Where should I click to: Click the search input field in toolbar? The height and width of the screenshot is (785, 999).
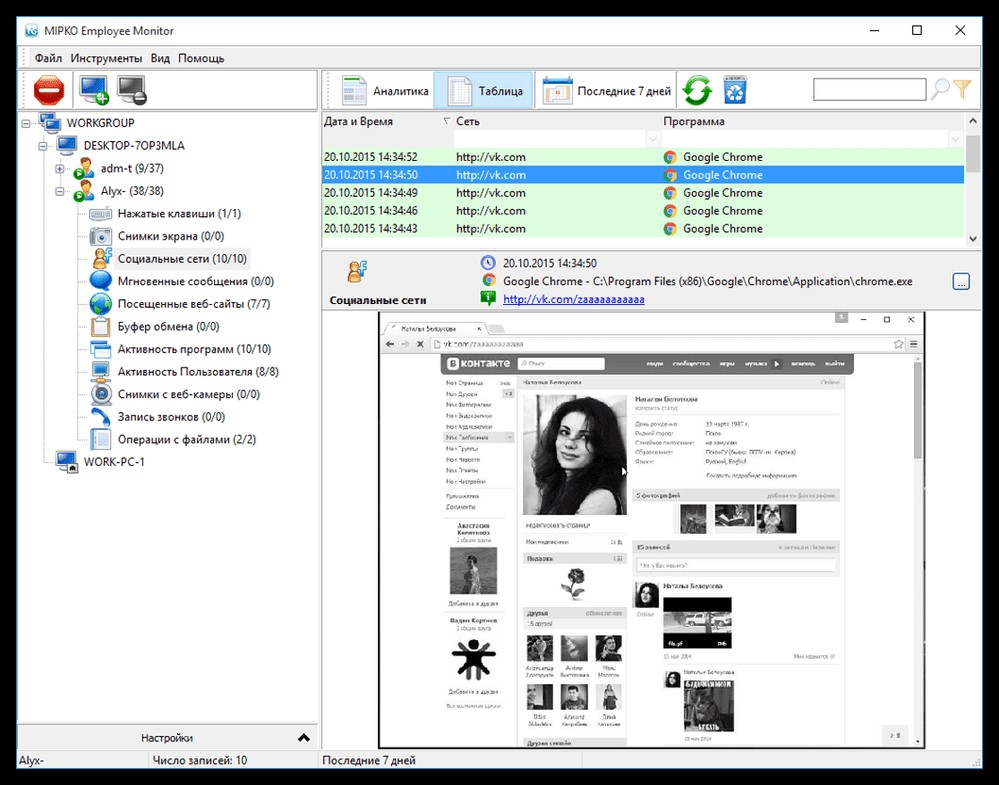870,90
